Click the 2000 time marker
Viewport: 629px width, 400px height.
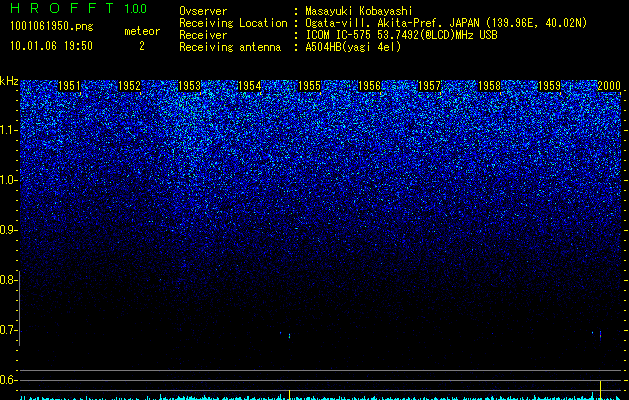pyautogui.click(x=609, y=86)
